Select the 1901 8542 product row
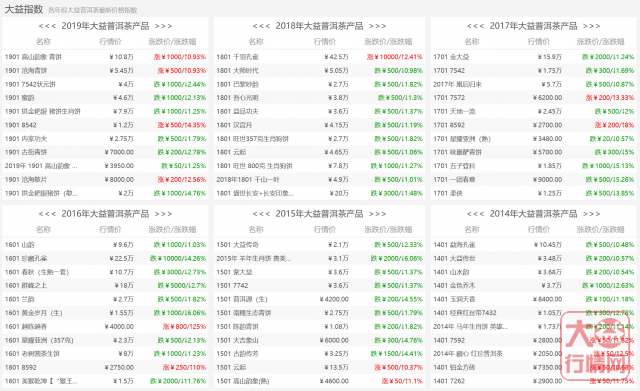 point(105,125)
